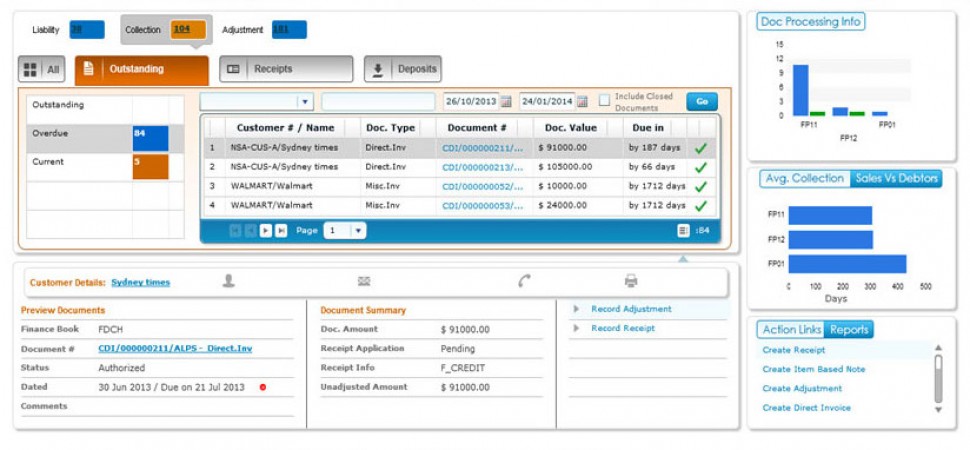Open the Page number dropdown
Screen dimensions: 970x450
(x=358, y=230)
